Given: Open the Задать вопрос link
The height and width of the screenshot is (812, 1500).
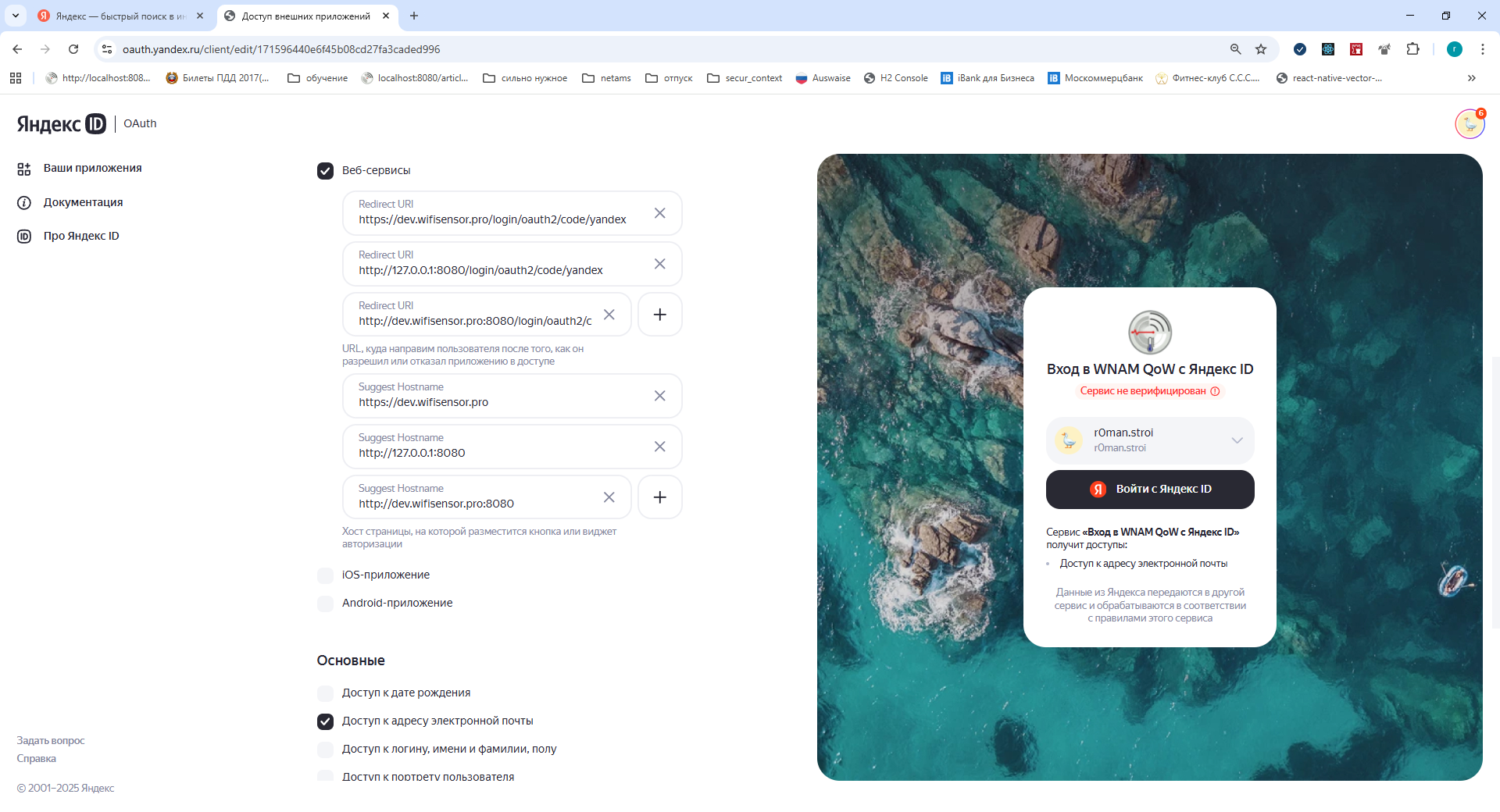Looking at the screenshot, I should click(x=51, y=741).
